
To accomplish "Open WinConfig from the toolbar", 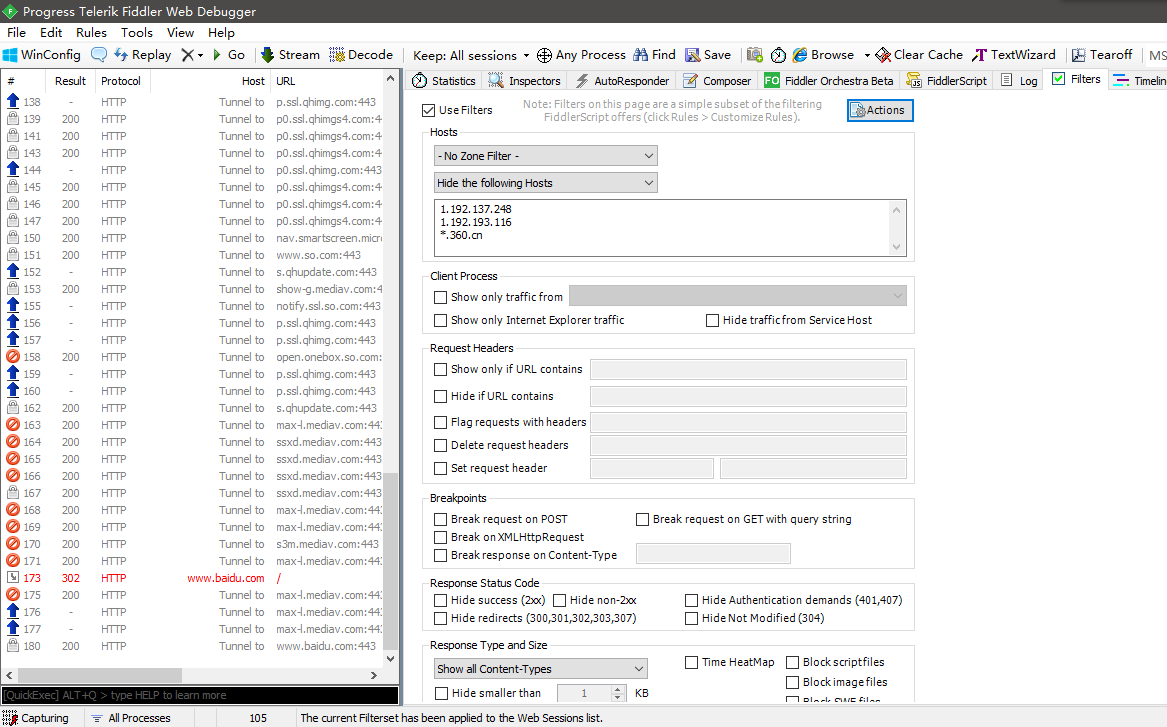I will (x=42, y=54).
